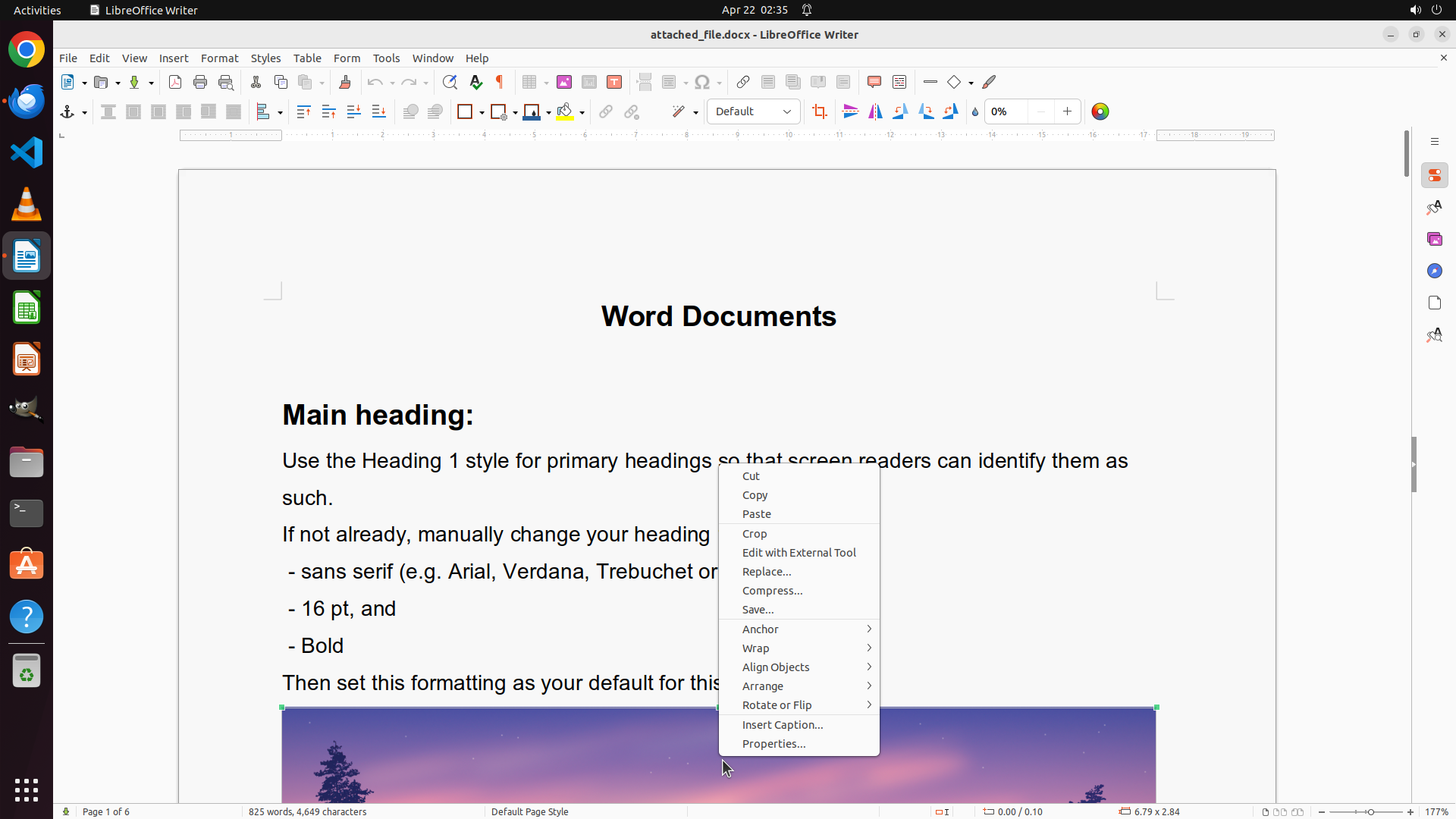Open the Navigator sidebar compass icon
Viewport: 1456px width, 819px height.
[x=1434, y=271]
